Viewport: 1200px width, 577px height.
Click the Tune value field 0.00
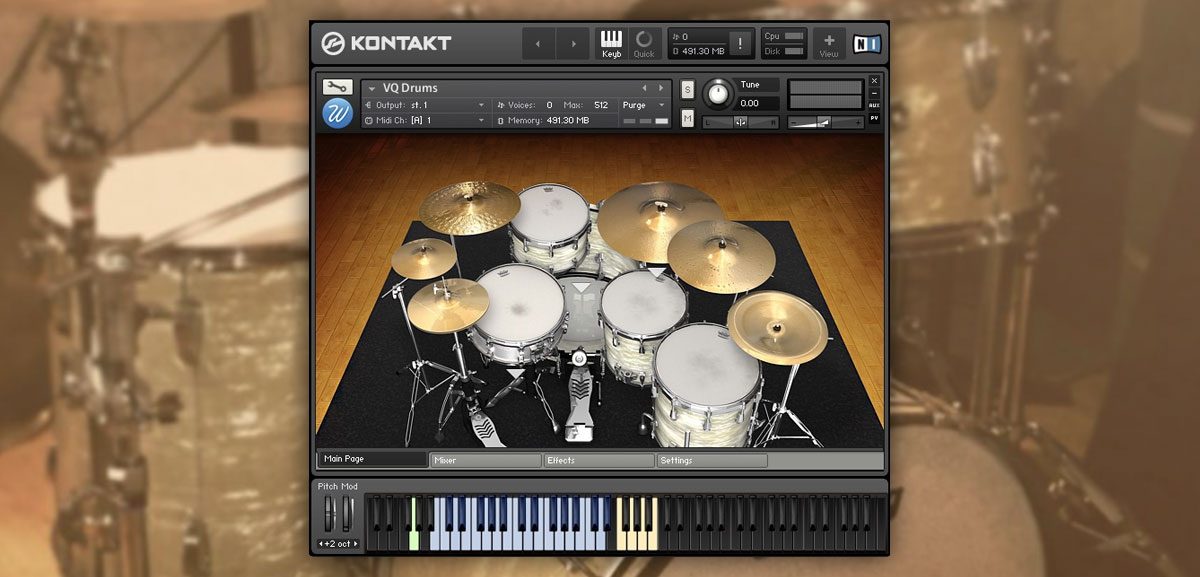click(x=757, y=103)
